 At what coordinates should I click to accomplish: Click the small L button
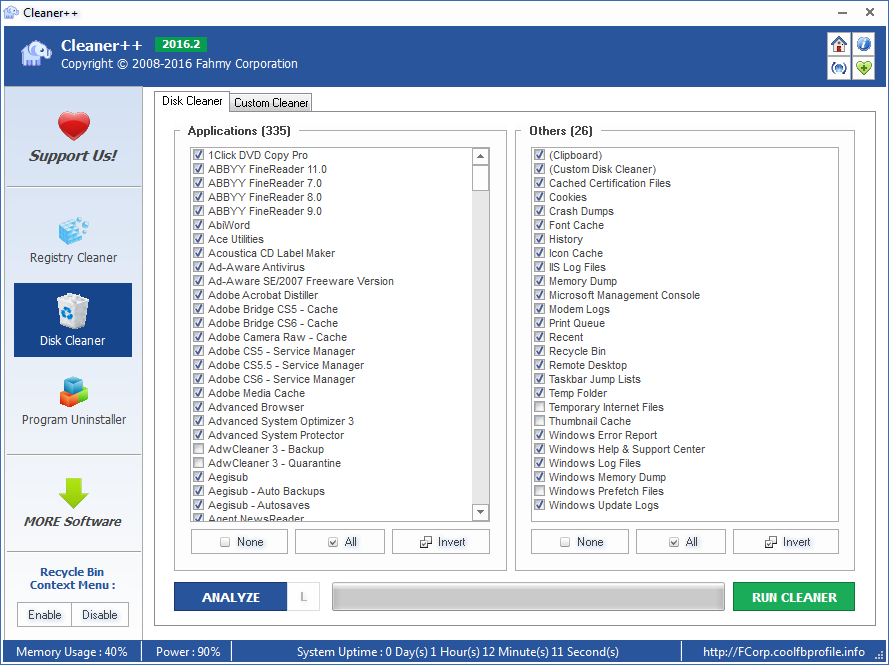tap(303, 597)
